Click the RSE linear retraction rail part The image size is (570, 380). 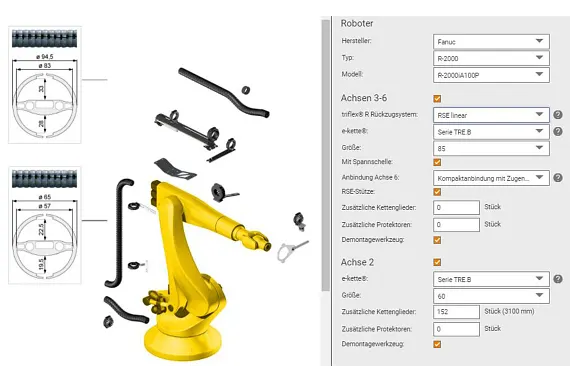187,129
